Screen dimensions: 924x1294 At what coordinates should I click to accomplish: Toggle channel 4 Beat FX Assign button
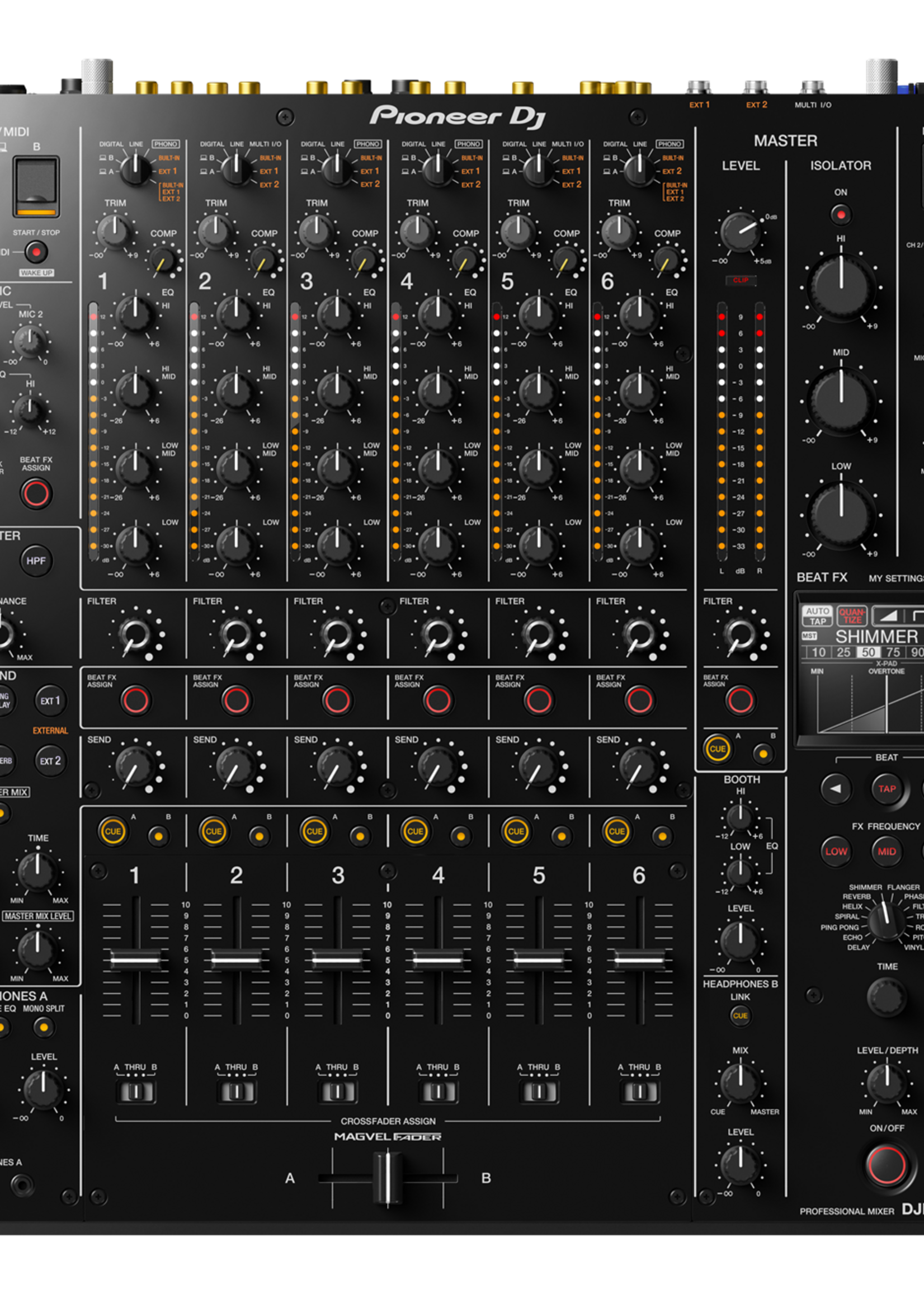(x=437, y=700)
